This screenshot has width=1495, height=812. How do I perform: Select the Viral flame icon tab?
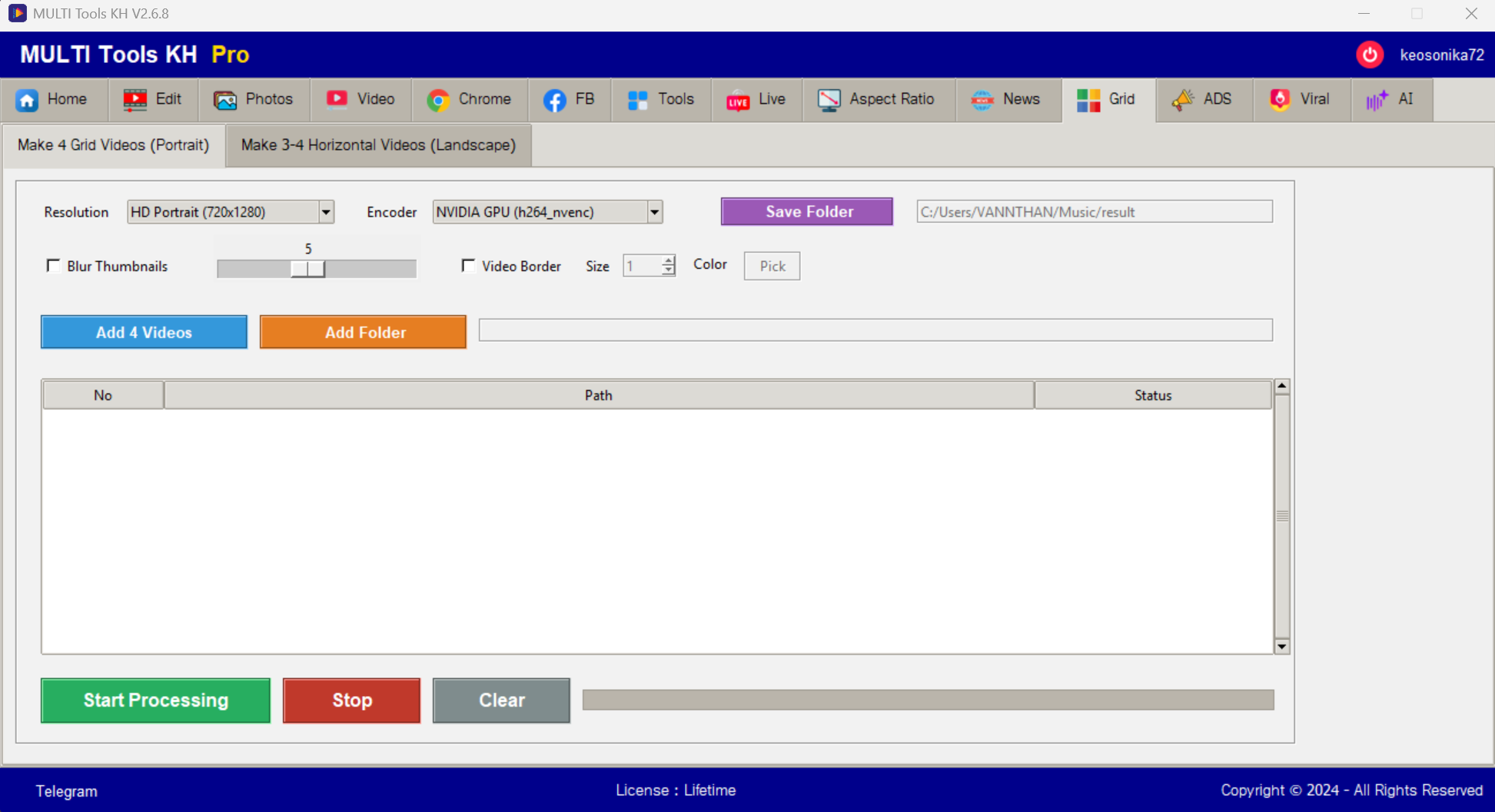(1280, 100)
